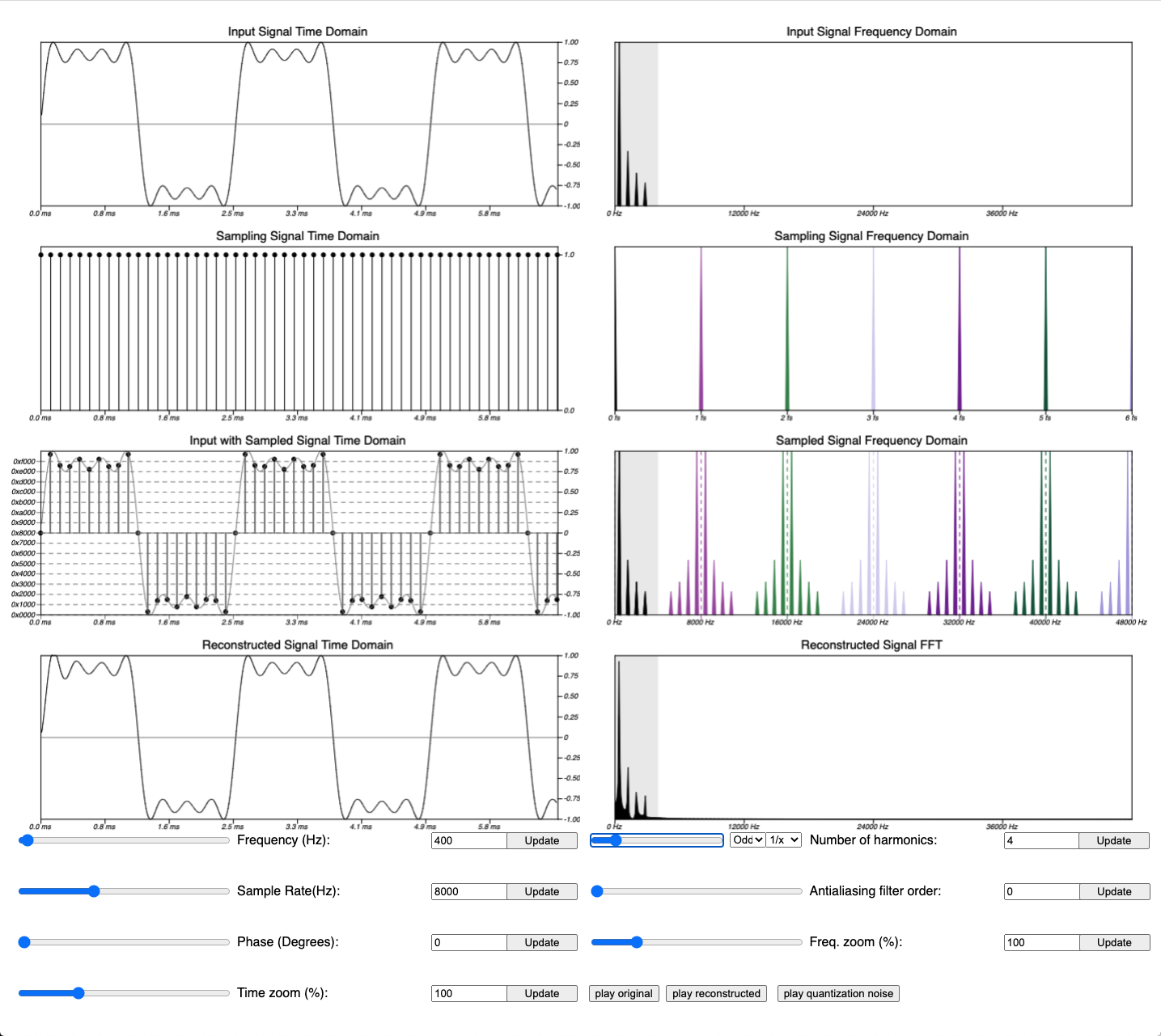Viewport: 1161px width, 1036px height.
Task: Click the Reconstructed Signal Time Domain title
Action: click(298, 645)
